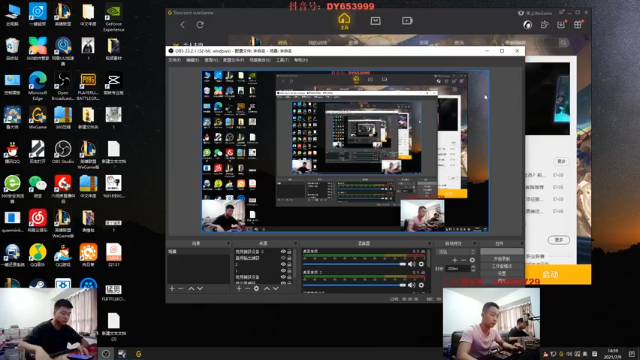Viewport: 640px width, 360px height.
Task: Mute the first Desktop Audio channel
Action: [x=411, y=264]
